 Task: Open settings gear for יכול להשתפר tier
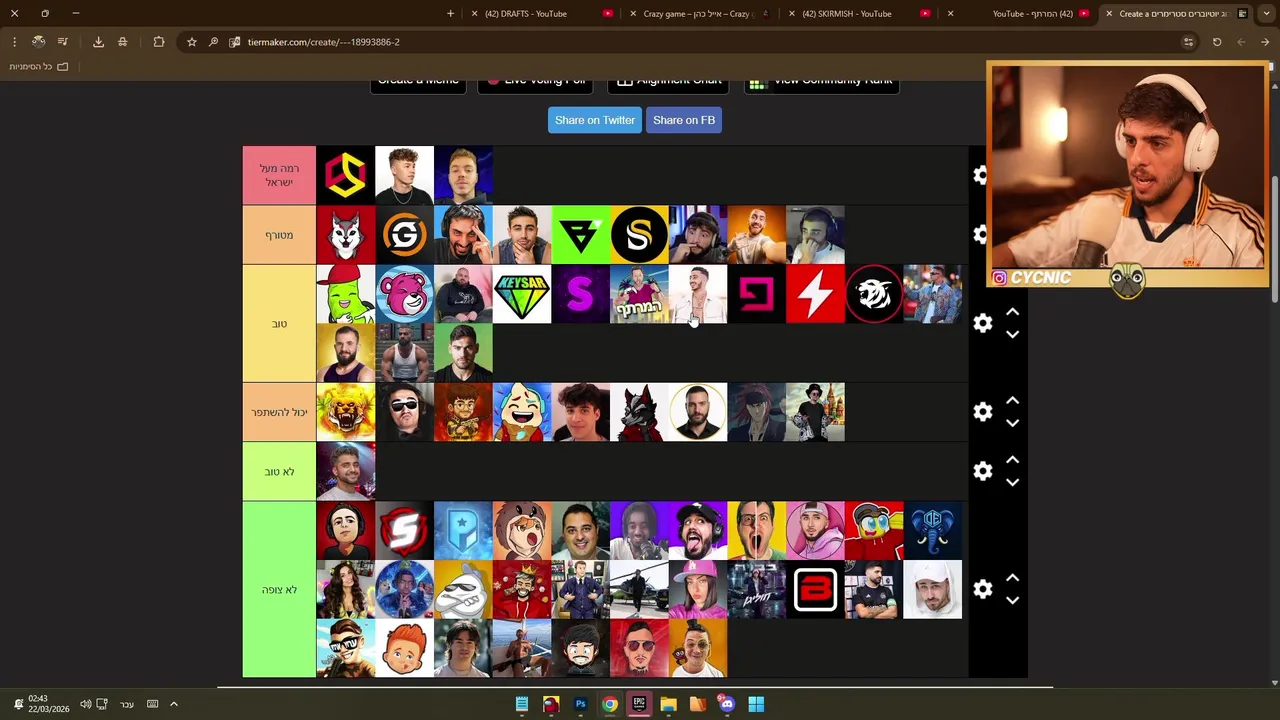coord(983,412)
